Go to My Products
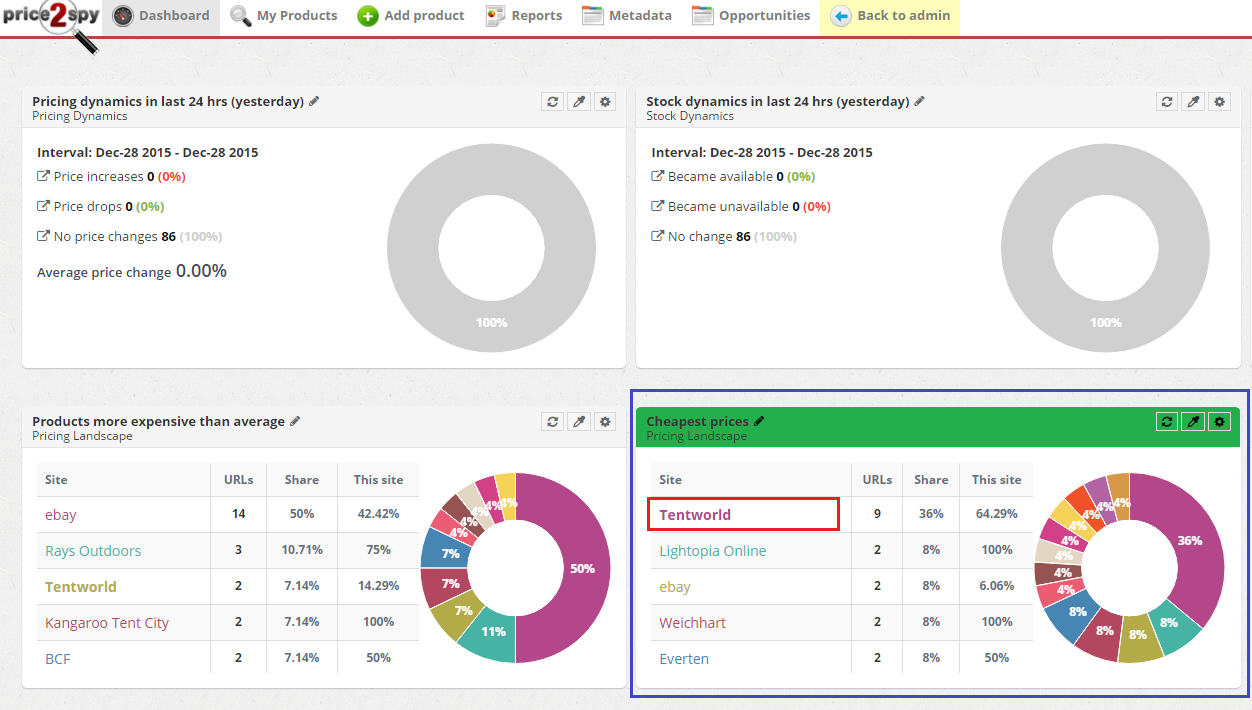This screenshot has height=710, width=1252. click(x=284, y=16)
